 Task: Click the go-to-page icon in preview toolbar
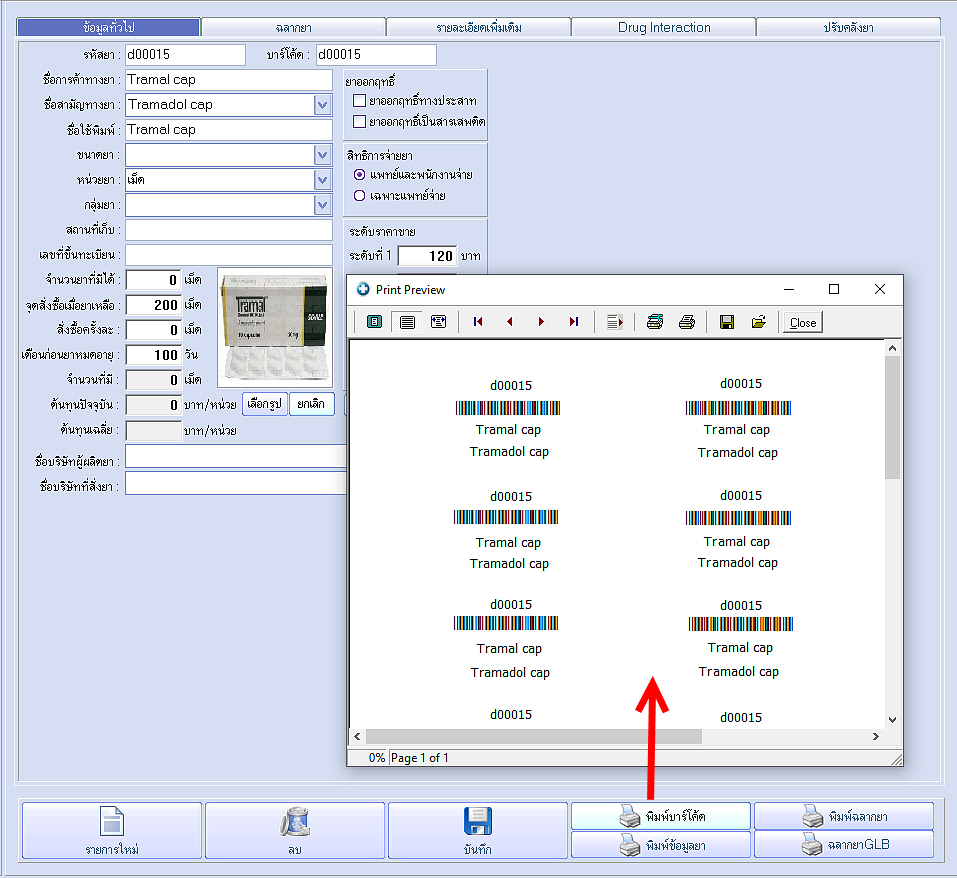(x=615, y=322)
